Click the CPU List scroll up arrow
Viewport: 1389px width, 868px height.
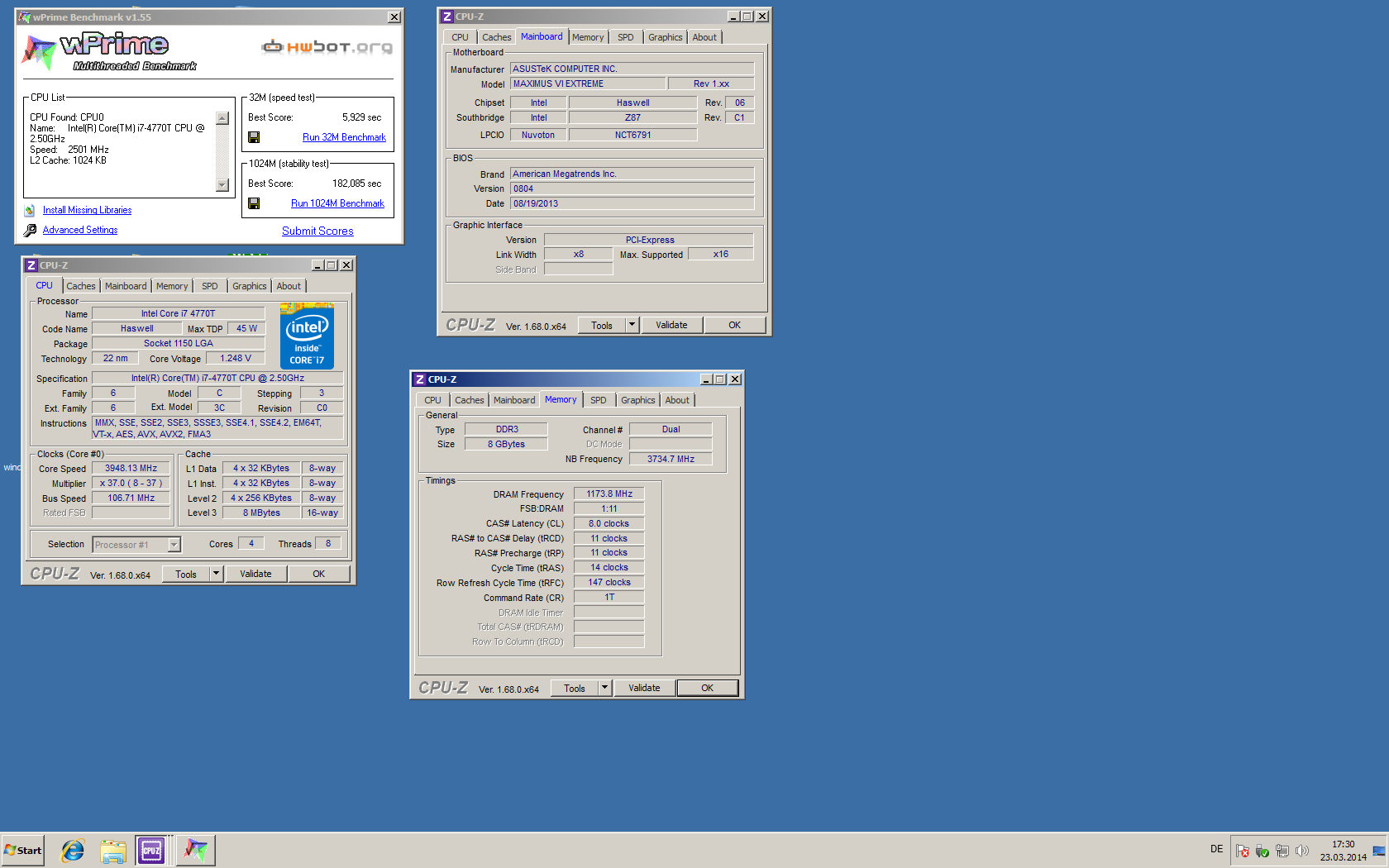coord(222,118)
